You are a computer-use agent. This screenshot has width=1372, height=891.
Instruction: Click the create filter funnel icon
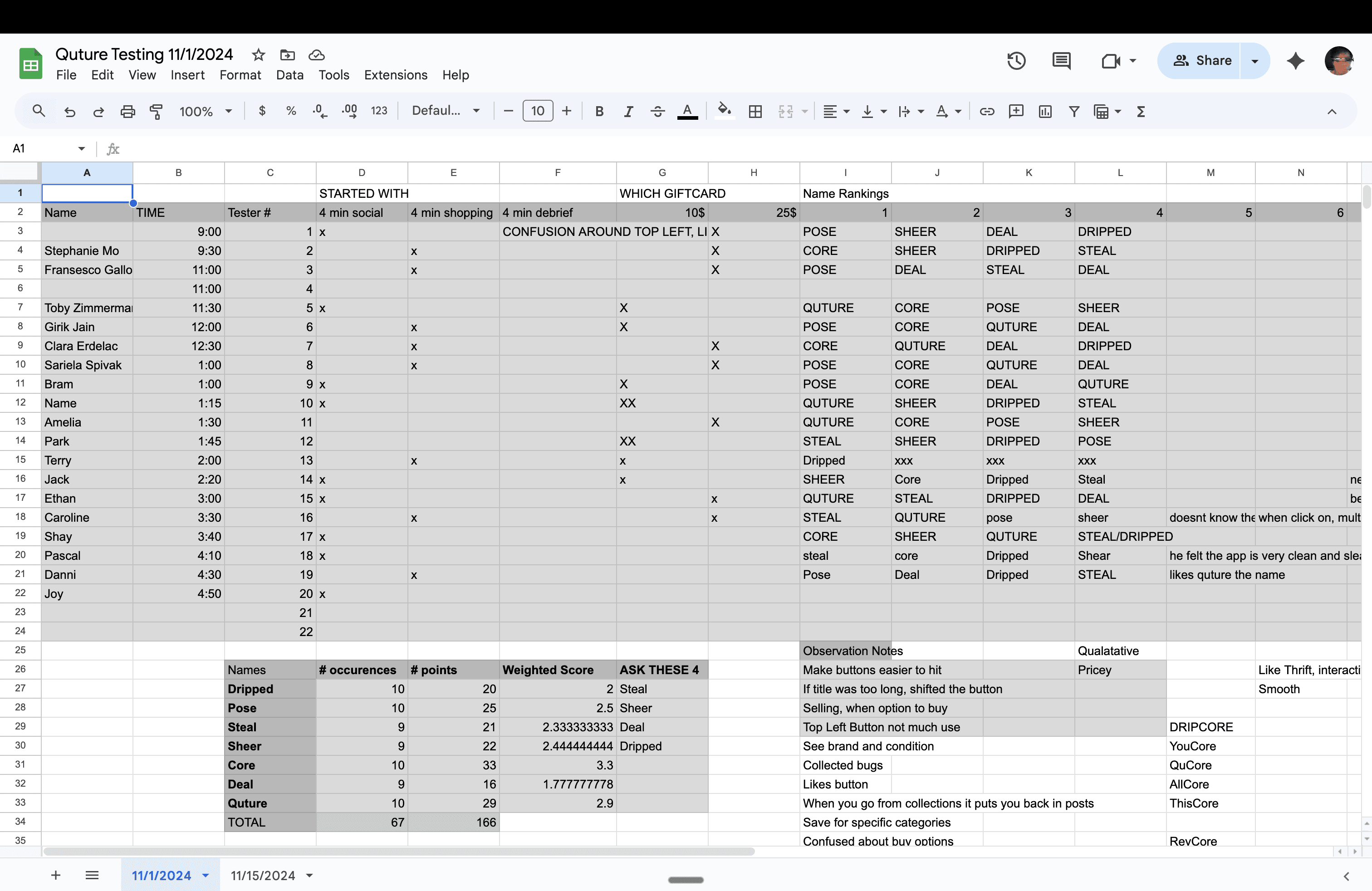coord(1074,111)
